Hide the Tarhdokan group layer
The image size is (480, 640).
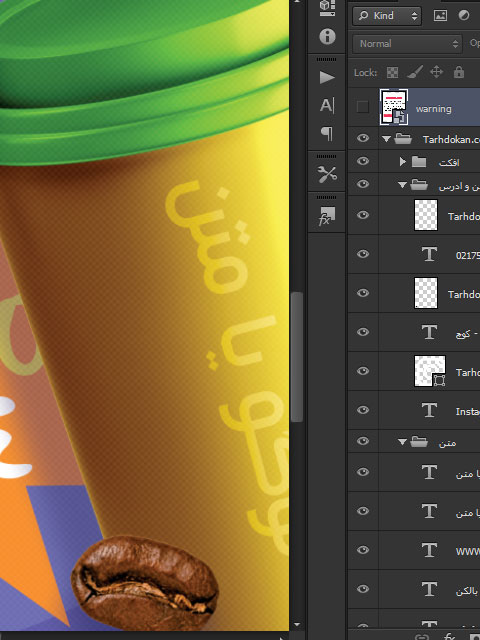[x=363, y=138]
